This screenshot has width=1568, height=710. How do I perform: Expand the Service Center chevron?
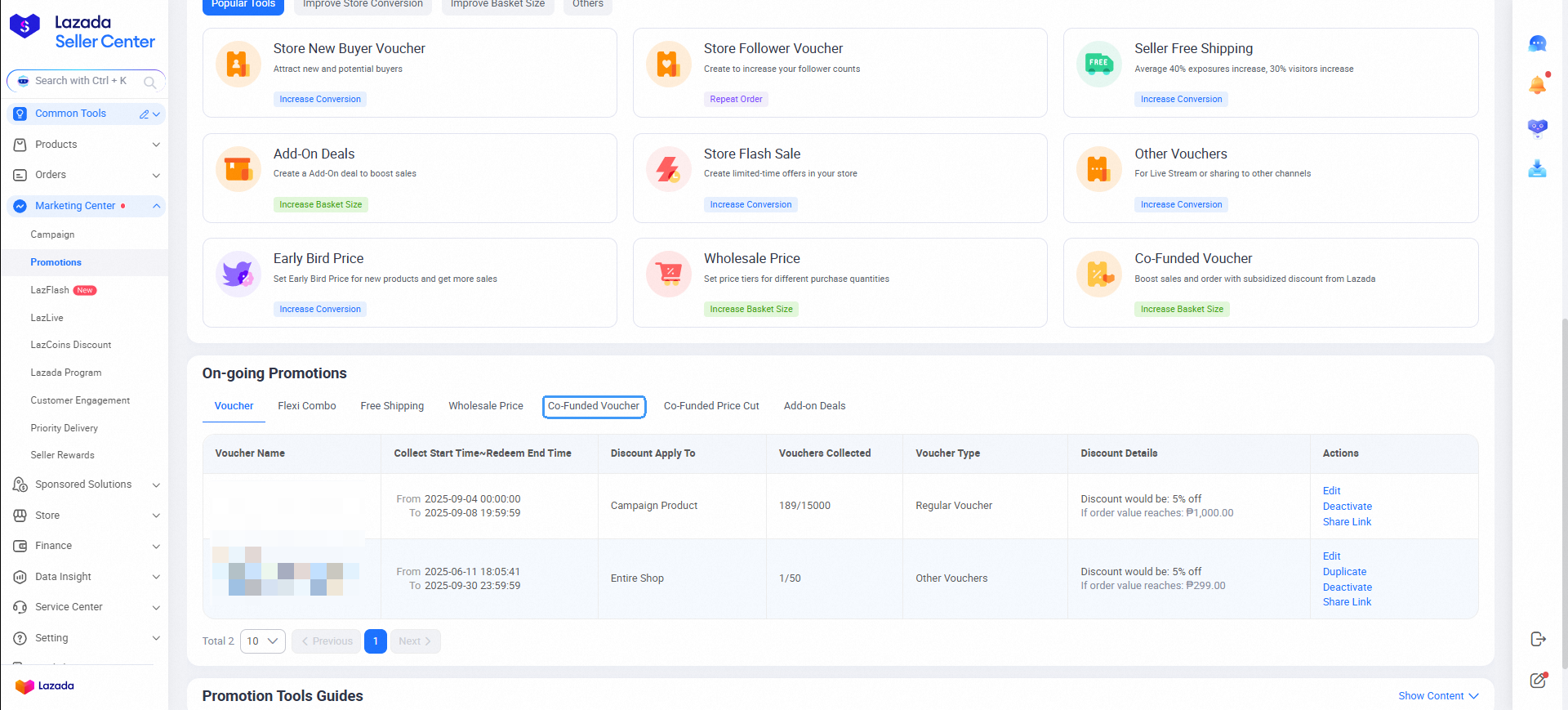click(x=156, y=607)
